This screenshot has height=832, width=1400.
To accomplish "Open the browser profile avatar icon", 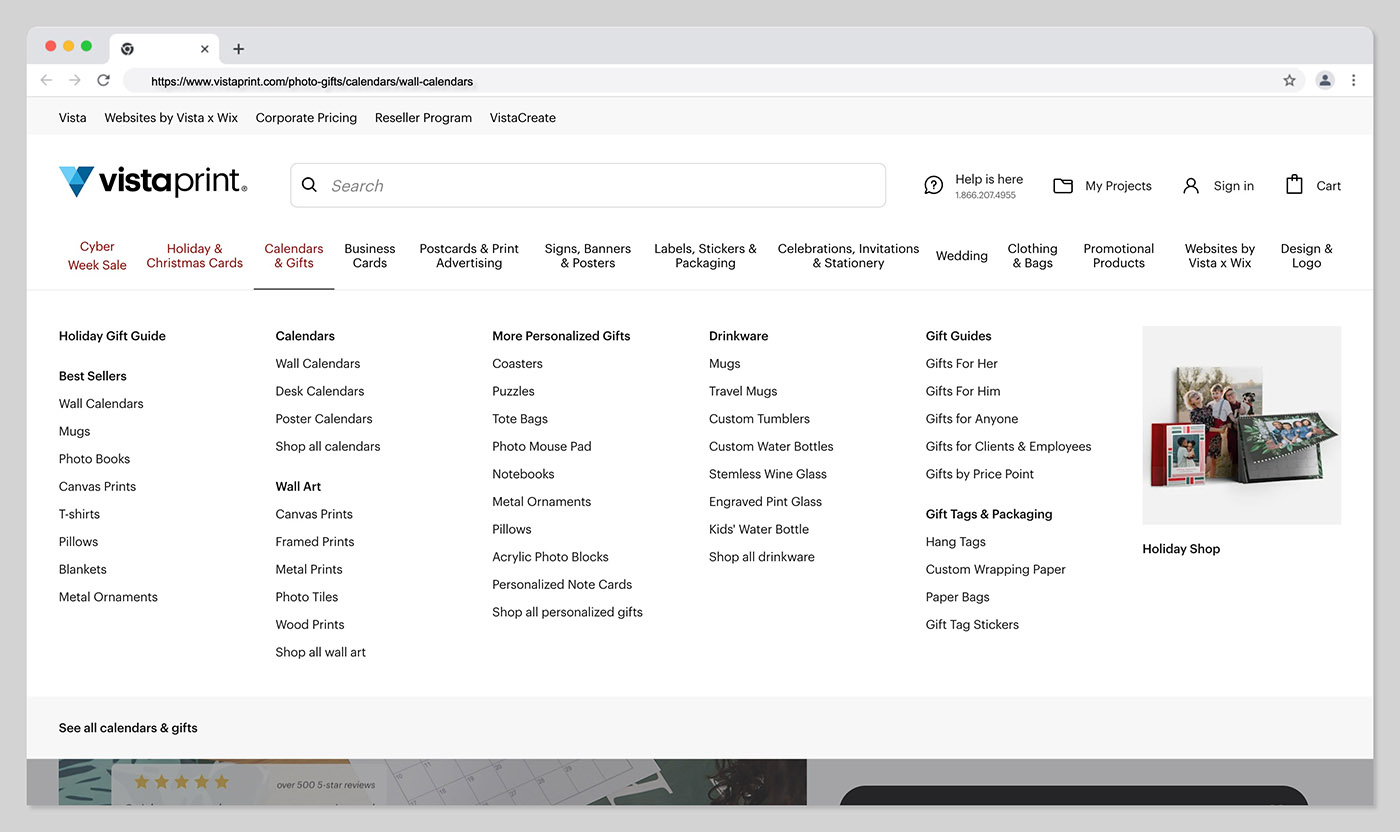I will [1324, 81].
